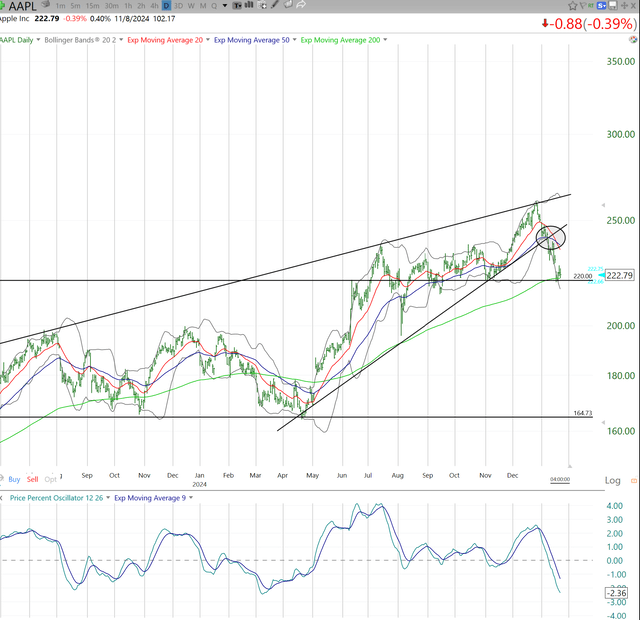The image size is (640, 620).
Task: Select the 1h time frame
Action: click(x=128, y=6)
